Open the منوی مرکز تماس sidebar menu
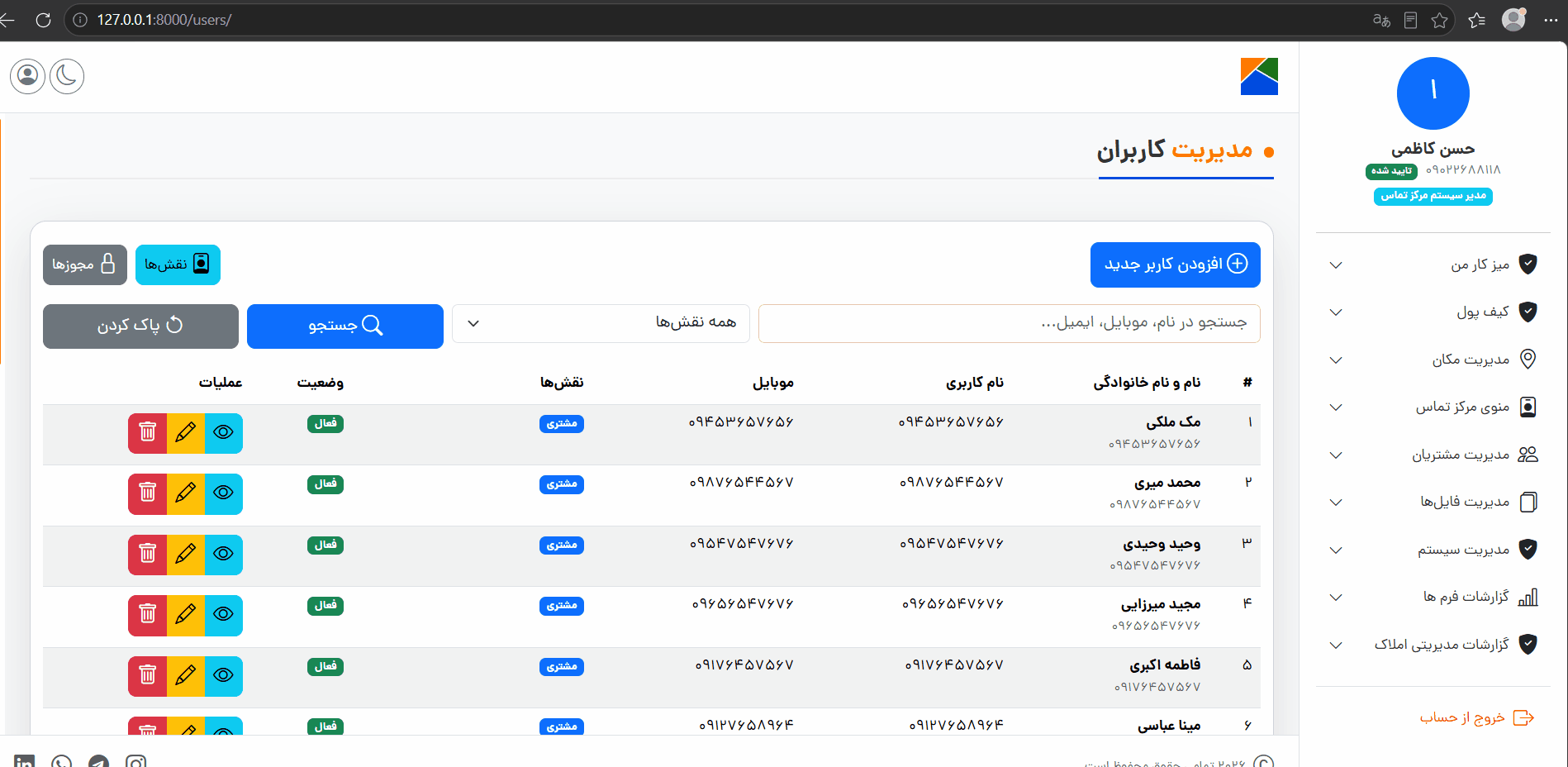Viewport: 1568px width, 767px height. point(1433,407)
